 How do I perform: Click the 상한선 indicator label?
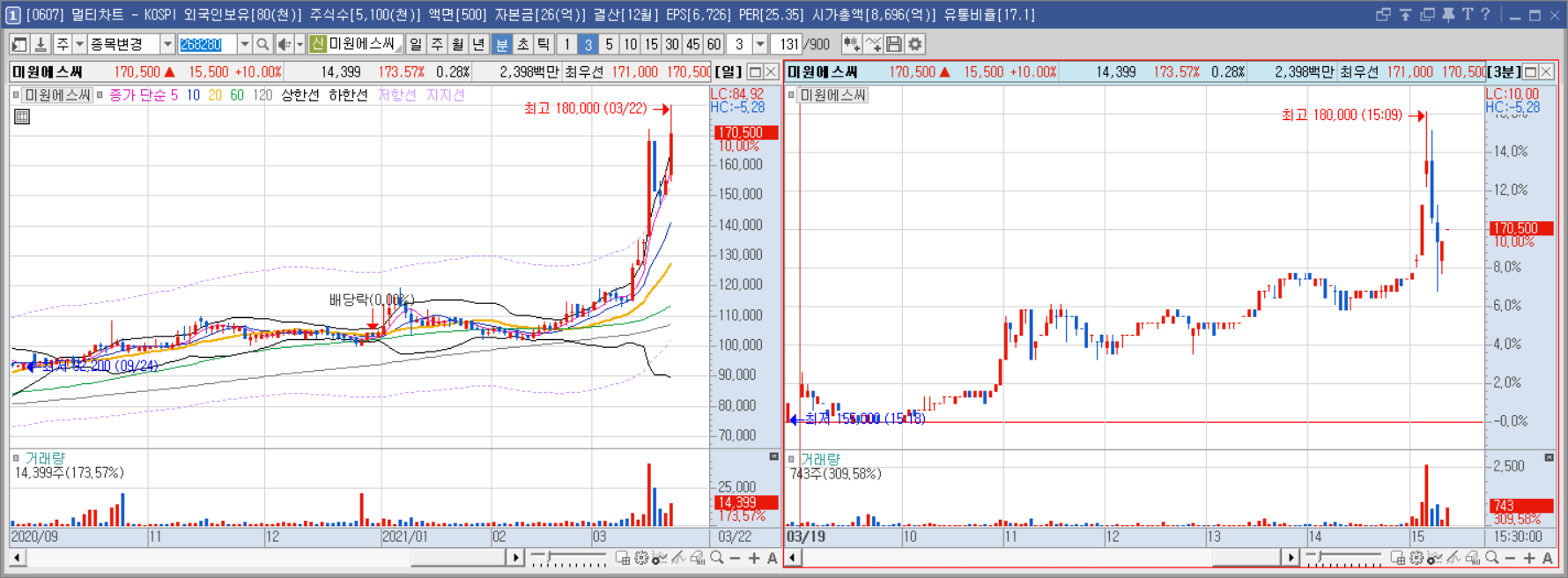click(300, 95)
